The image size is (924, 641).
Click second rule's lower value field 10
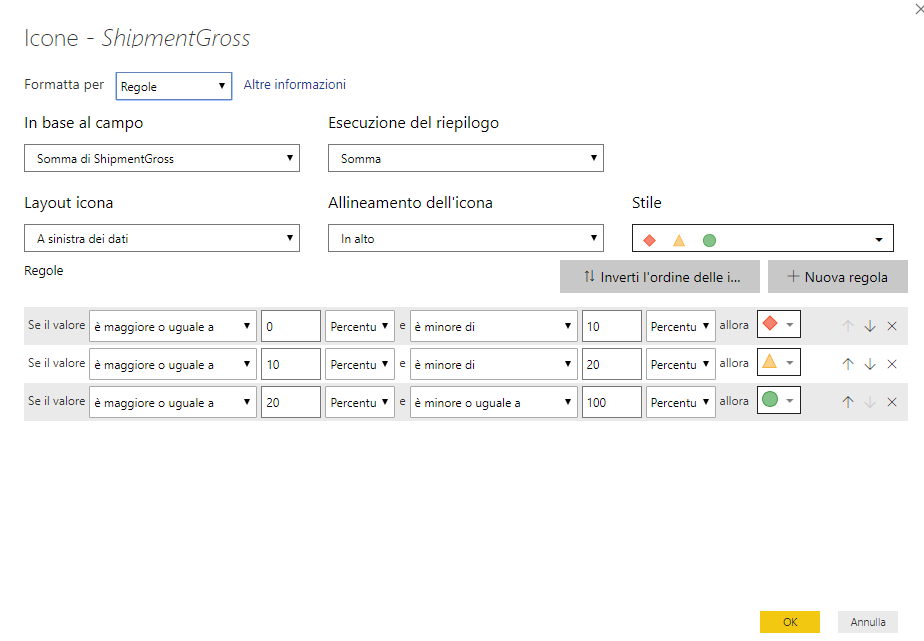(x=291, y=364)
